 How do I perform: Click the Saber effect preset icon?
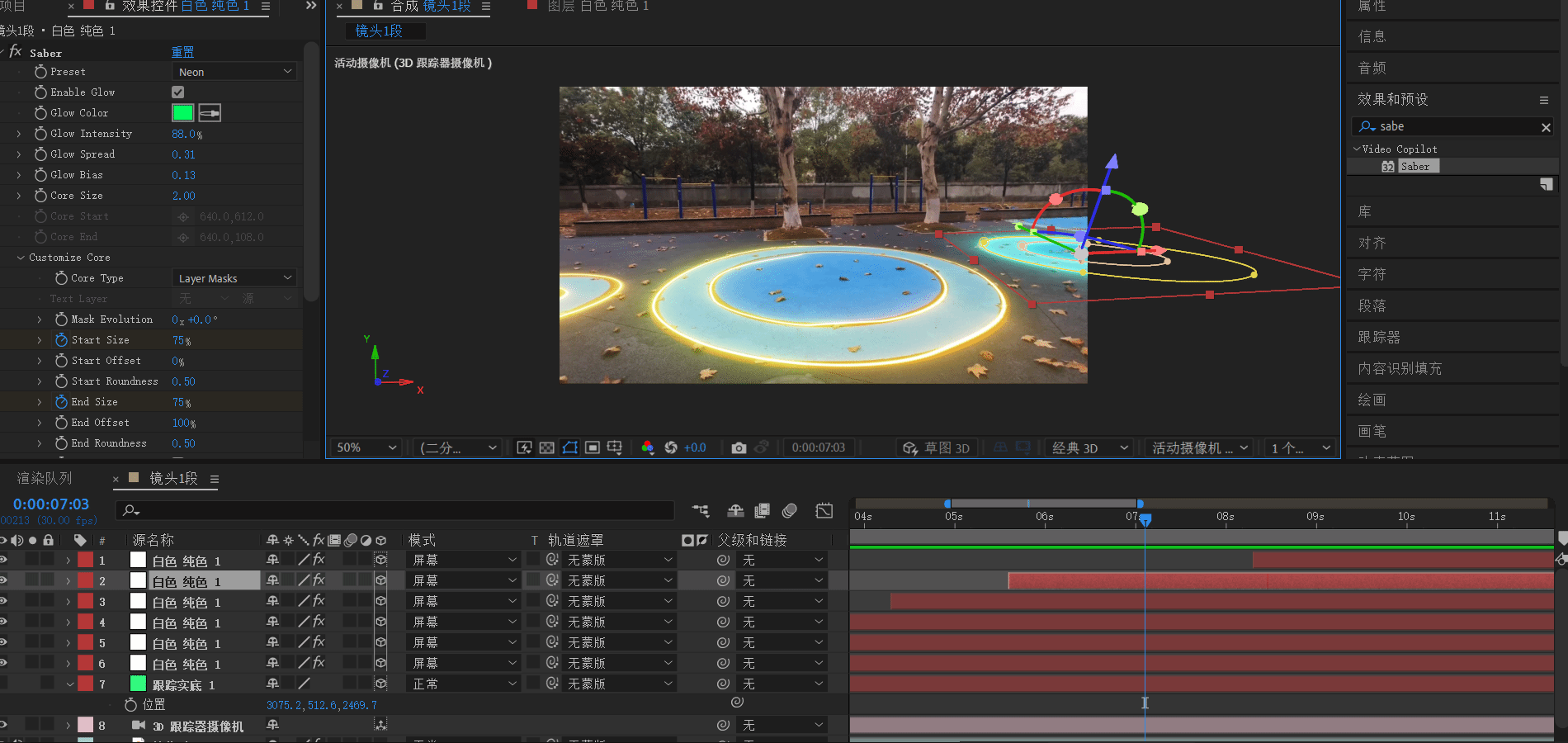tap(1388, 167)
